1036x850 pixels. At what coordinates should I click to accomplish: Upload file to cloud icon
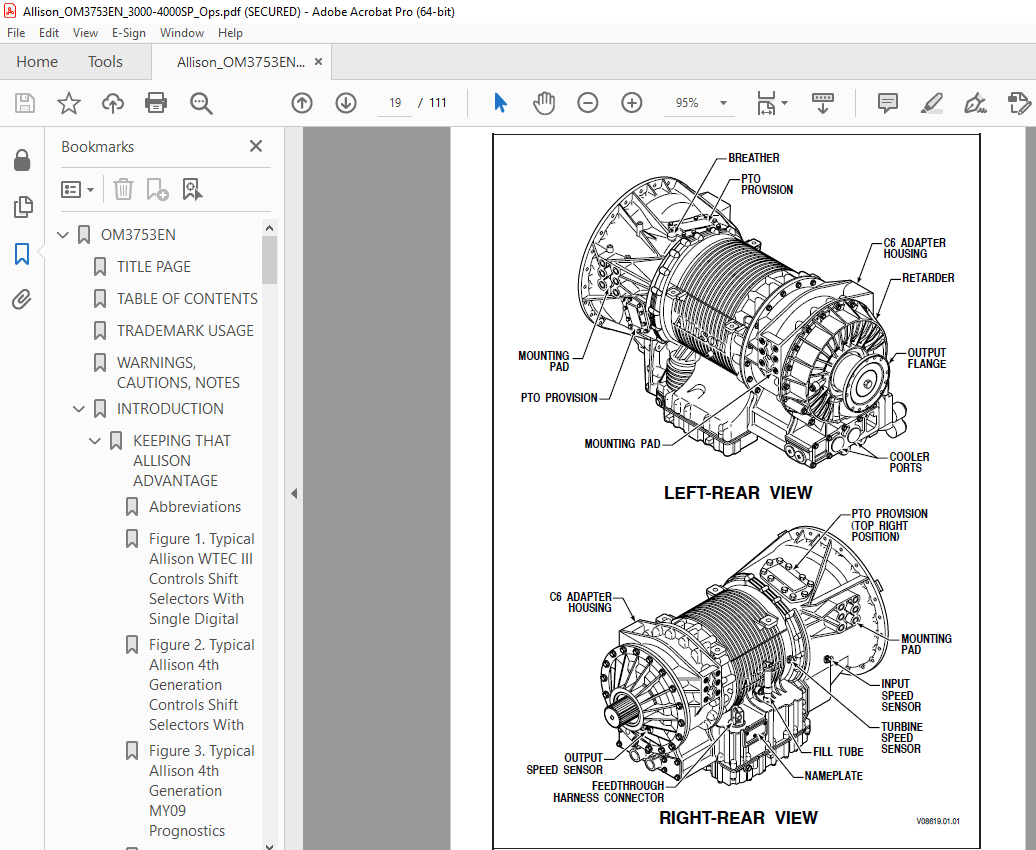113,103
